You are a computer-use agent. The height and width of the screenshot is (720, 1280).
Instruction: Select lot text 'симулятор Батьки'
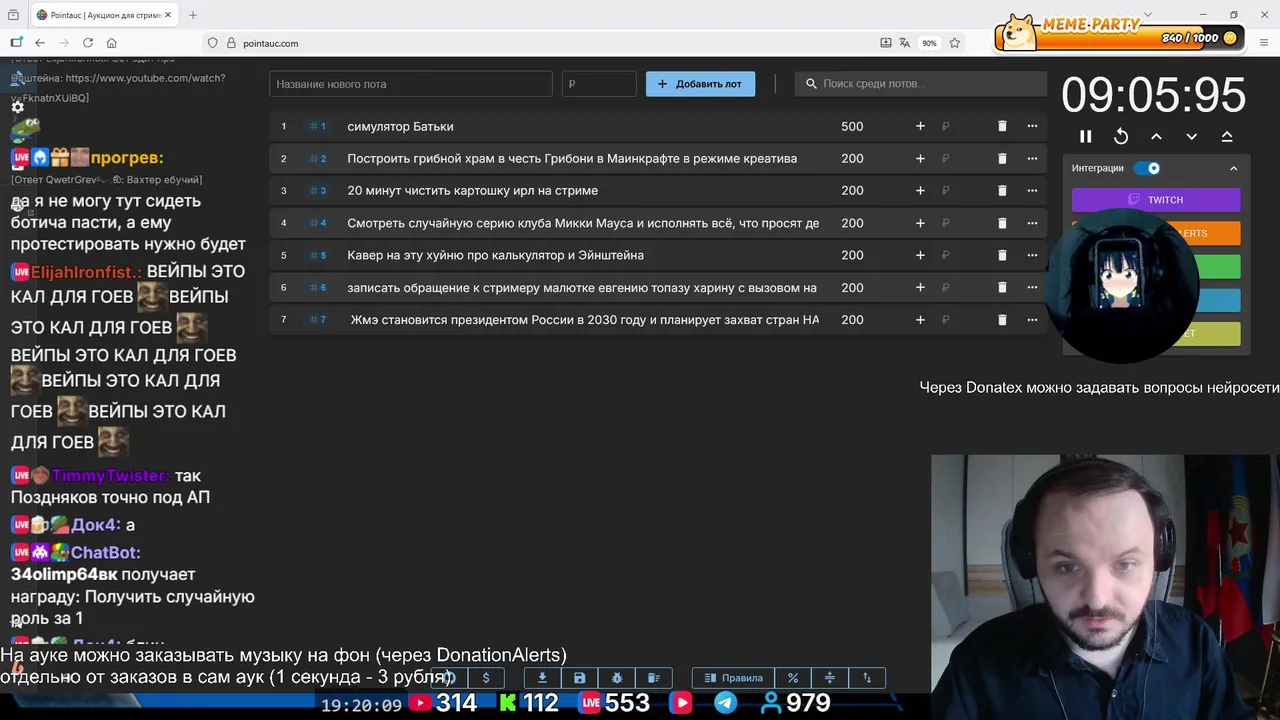coord(400,126)
